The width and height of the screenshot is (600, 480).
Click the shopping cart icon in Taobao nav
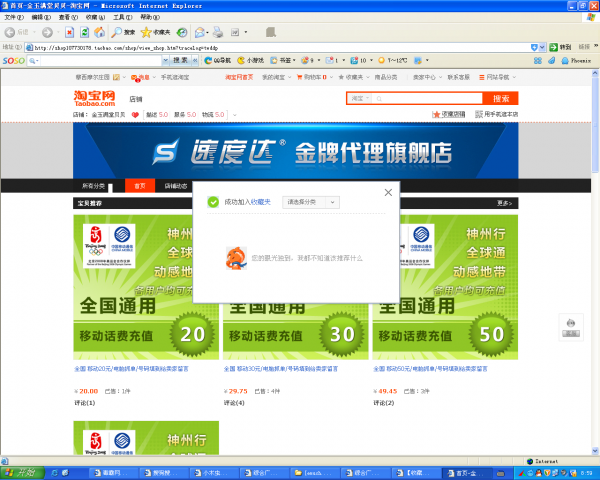[300, 77]
